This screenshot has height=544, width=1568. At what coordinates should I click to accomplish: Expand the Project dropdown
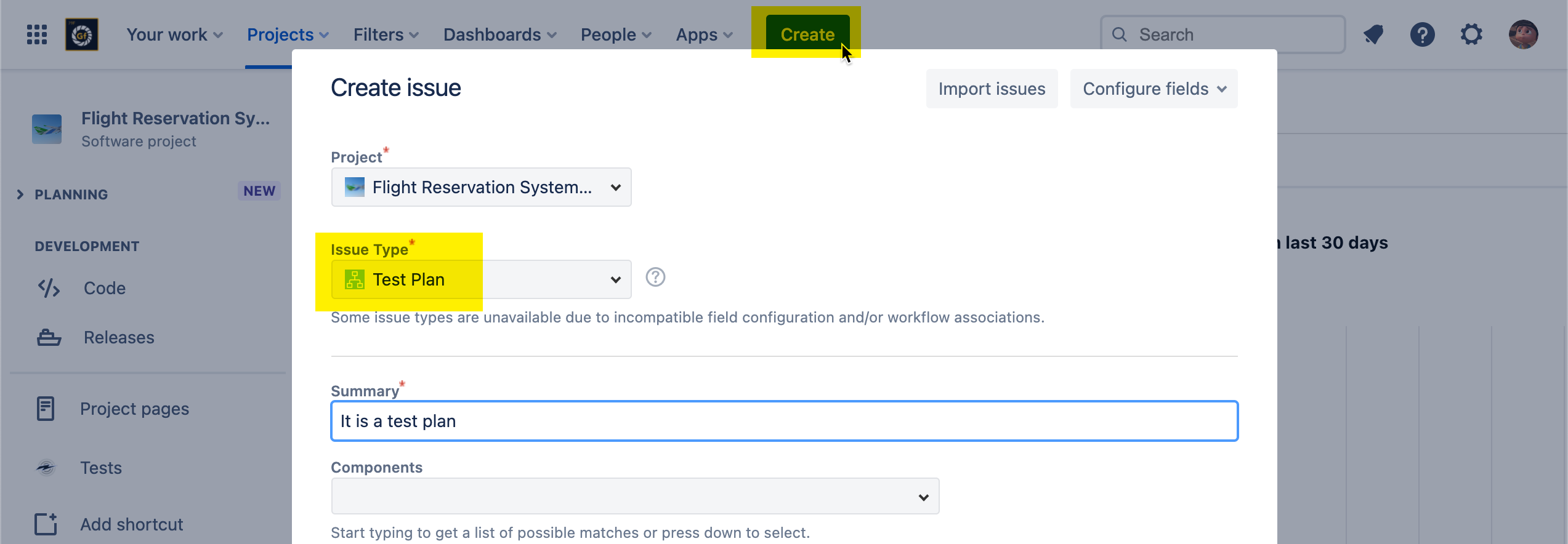point(481,187)
